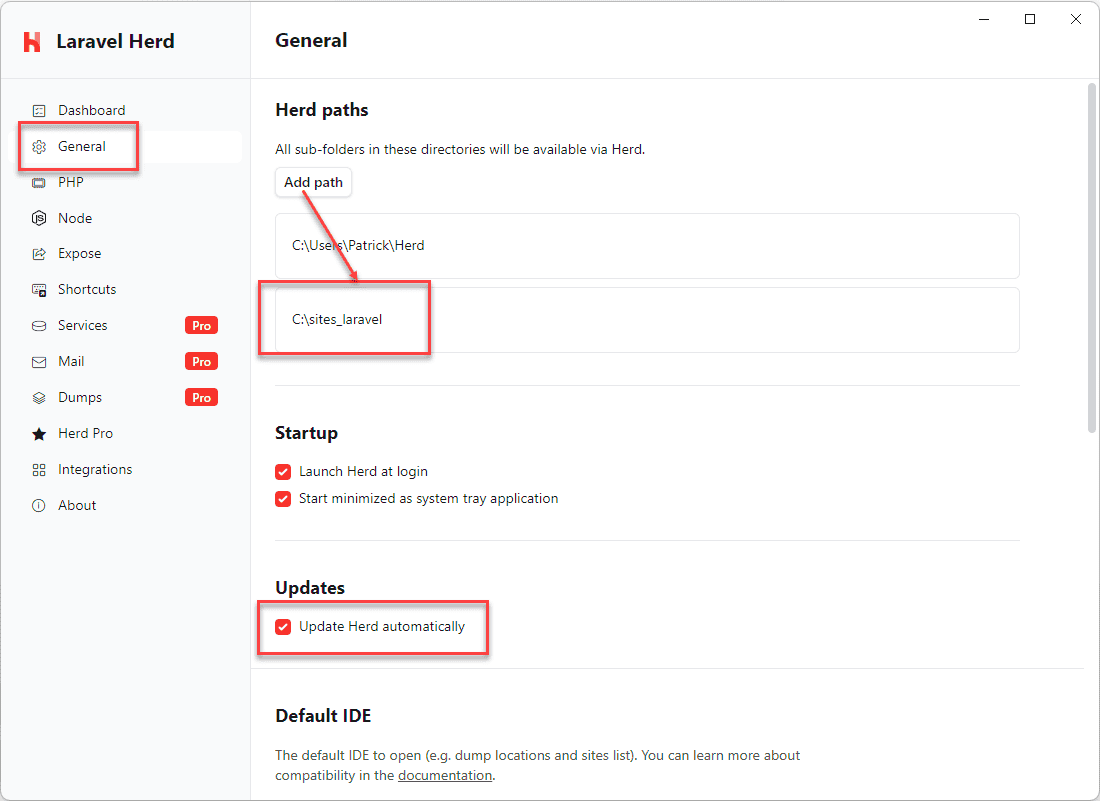Click the Add path button
This screenshot has width=1100, height=801.
click(313, 182)
